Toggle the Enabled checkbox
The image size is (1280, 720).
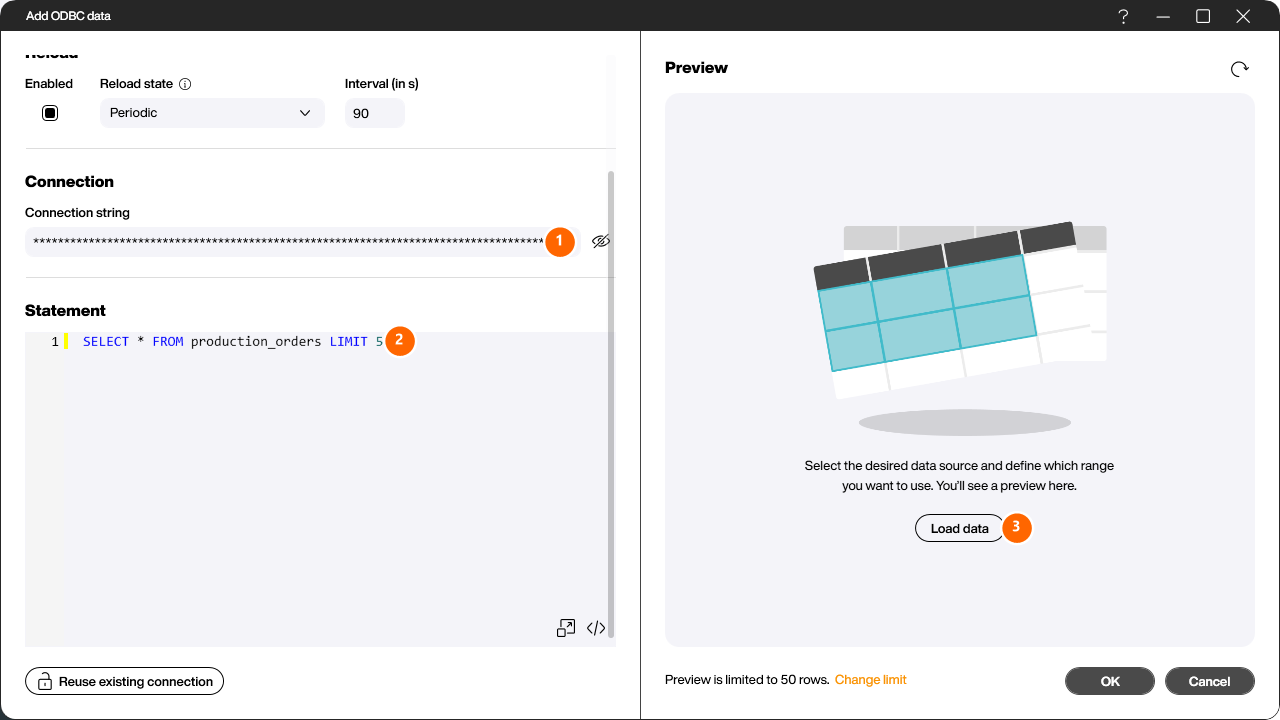[50, 113]
